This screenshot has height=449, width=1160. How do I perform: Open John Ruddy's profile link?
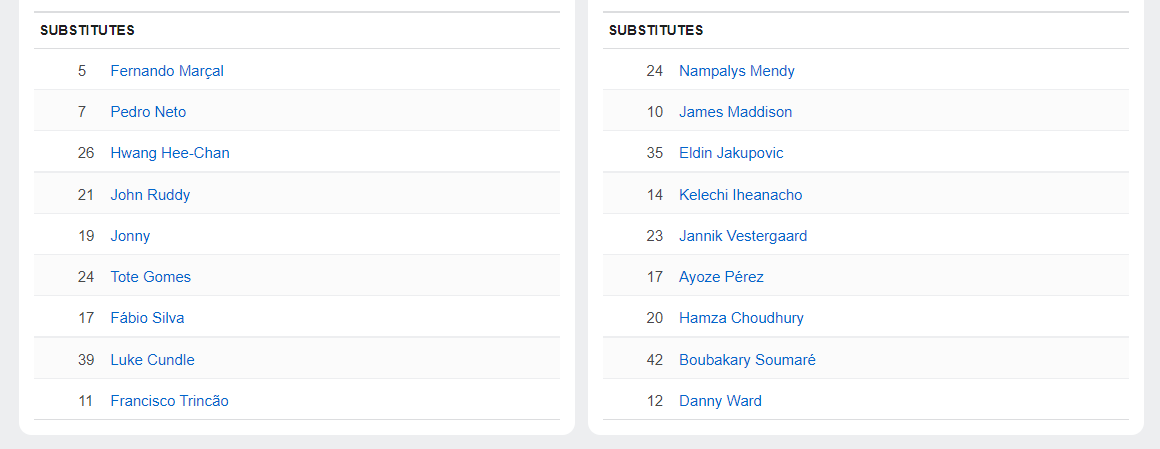150,195
